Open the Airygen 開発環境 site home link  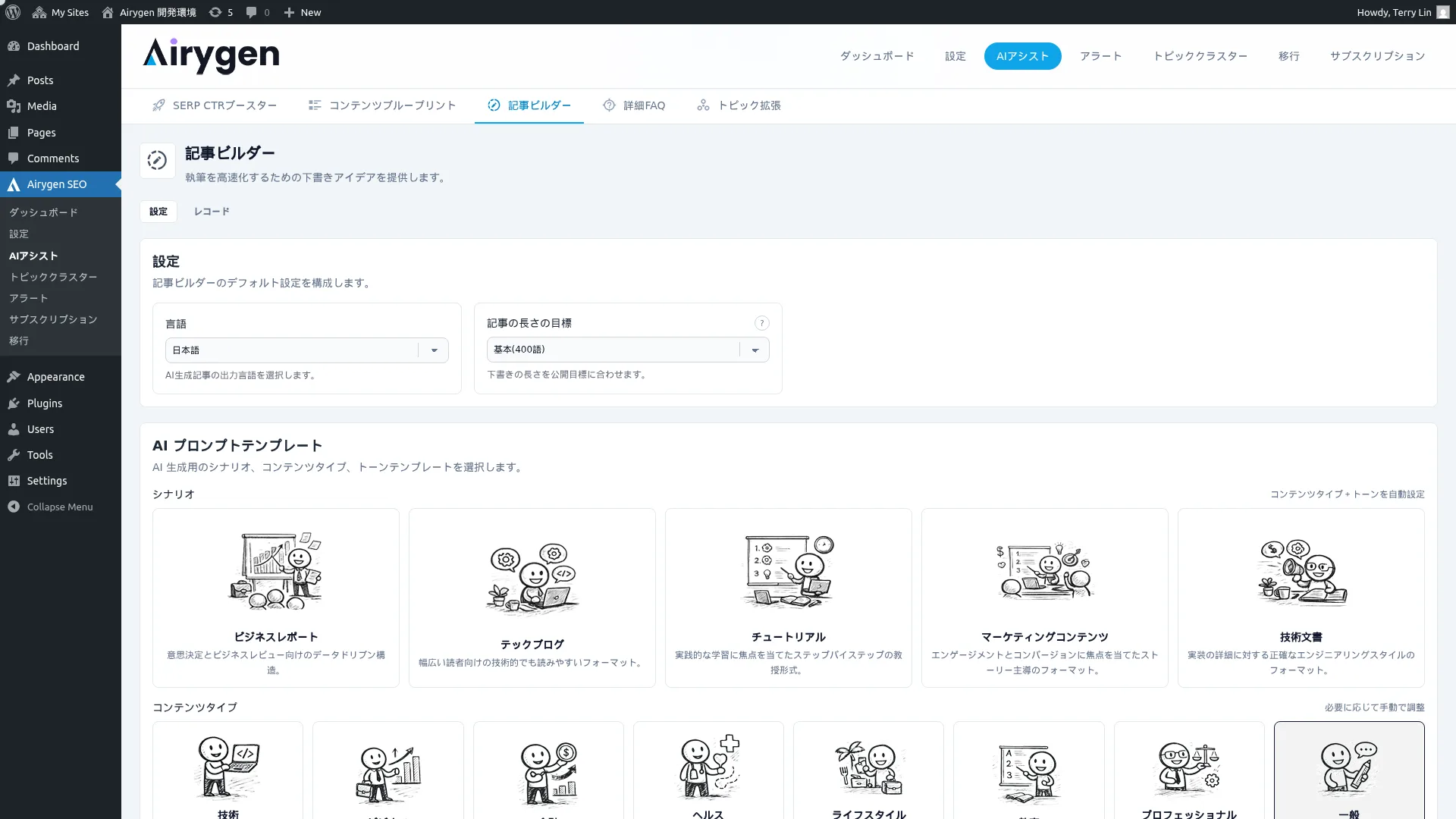(x=149, y=12)
